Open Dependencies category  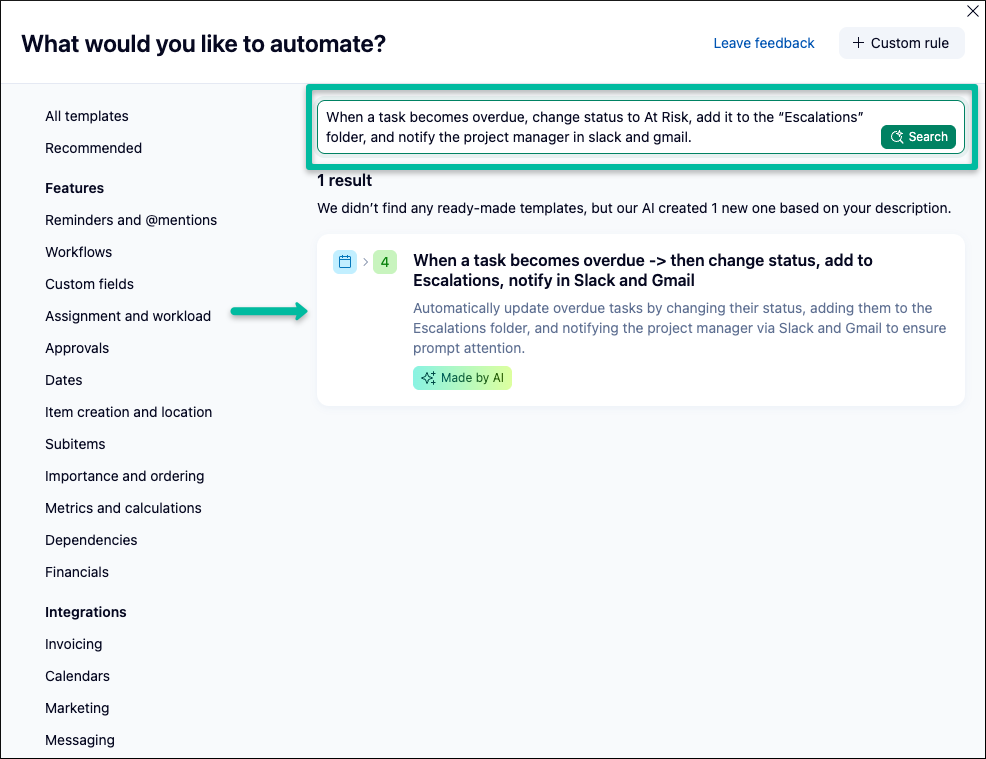tap(91, 540)
